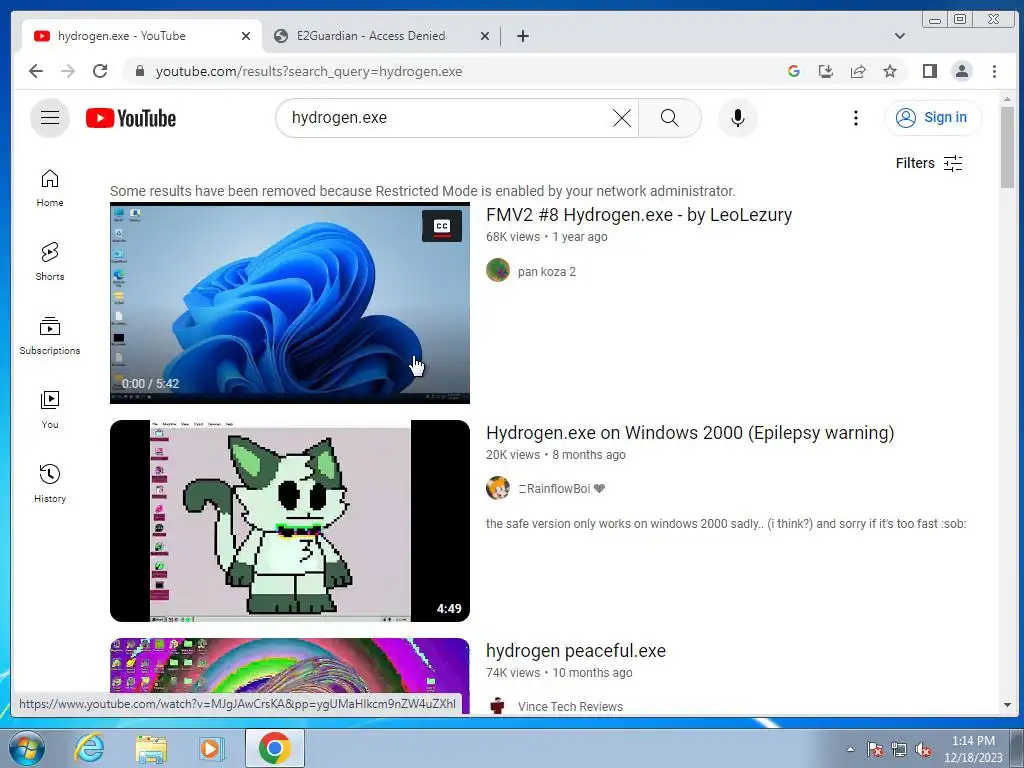Open pan koza 2 channel name
1024x768 pixels.
pyautogui.click(x=547, y=272)
